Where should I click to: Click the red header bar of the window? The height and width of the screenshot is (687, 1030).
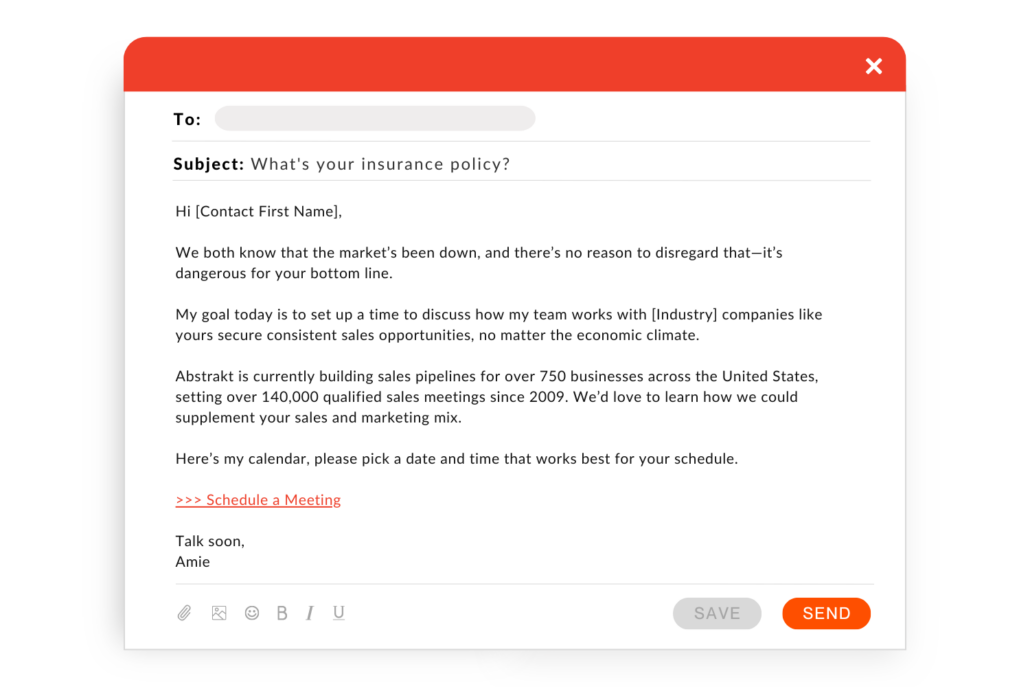pyautogui.click(x=500, y=66)
